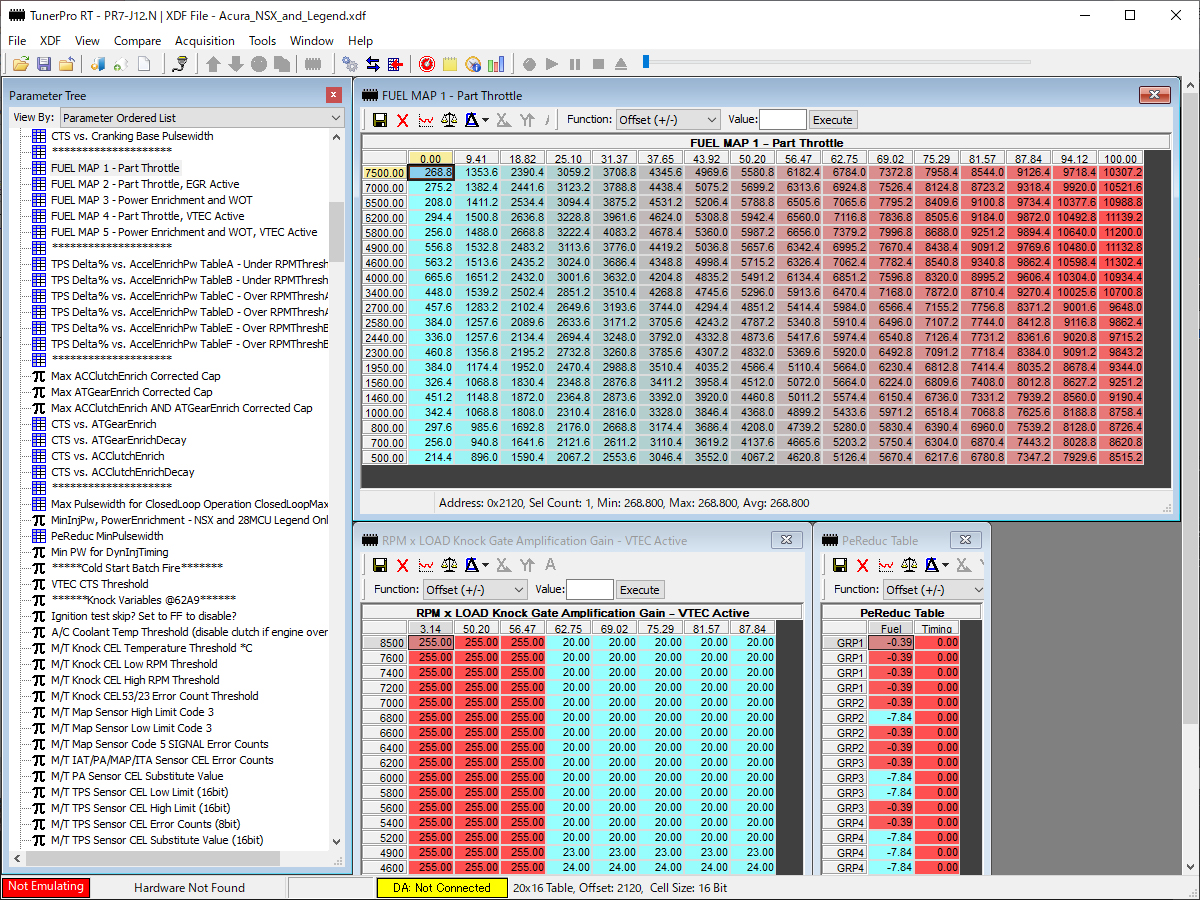Viewport: 1200px width, 900px height.
Task: Select FUEL MAP 4 - Part Throttle, VTEC Active
Action: [x=148, y=216]
